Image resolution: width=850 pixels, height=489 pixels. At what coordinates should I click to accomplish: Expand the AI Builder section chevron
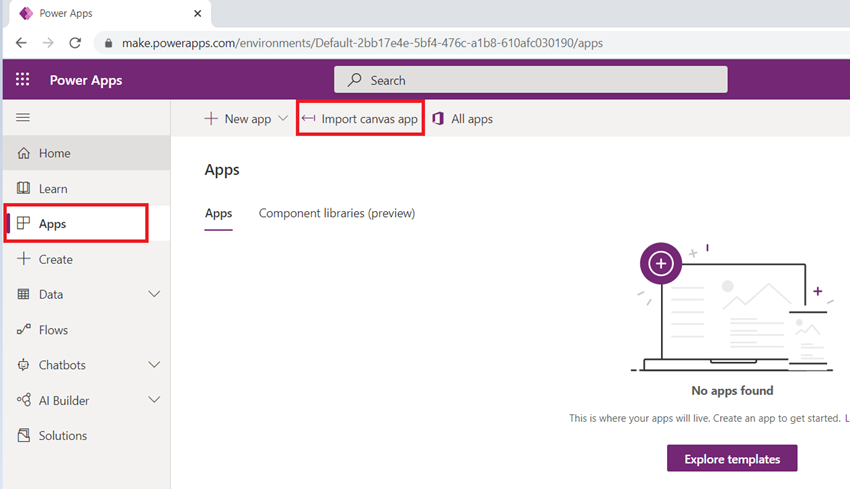click(x=154, y=400)
